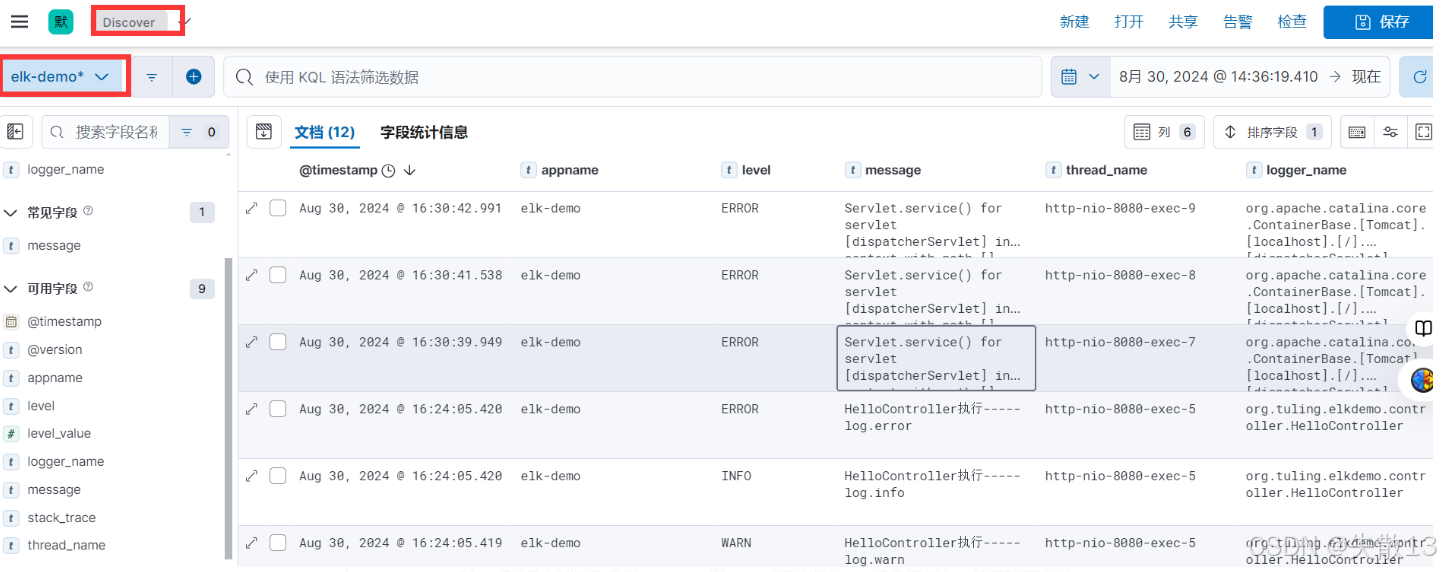
Task: Expand the WARN 16:24:05.419 document row
Action: point(252,543)
